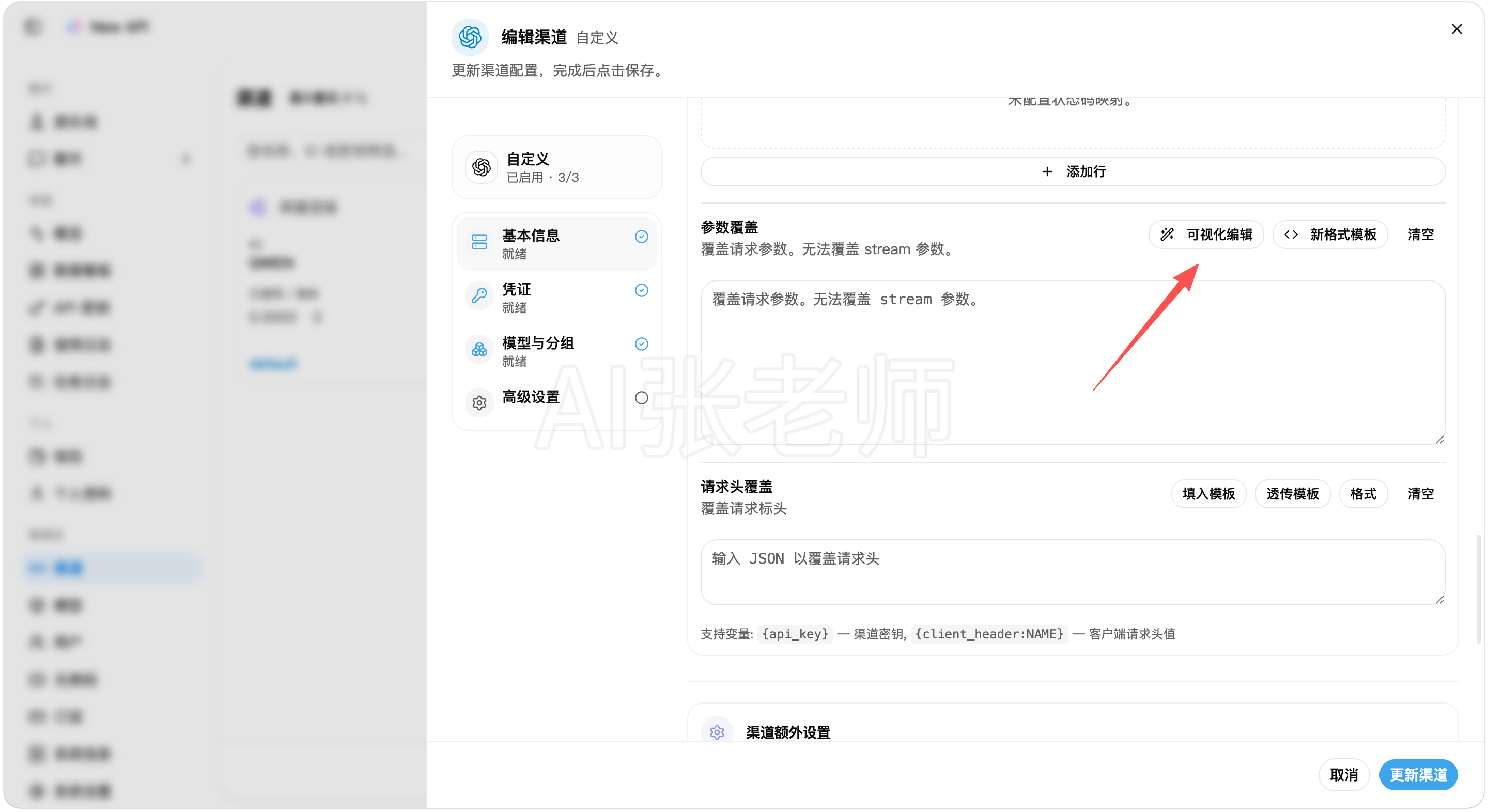This screenshot has width=1488, height=812.
Task: Click the 参数覆盖 section heading
Action: [x=729, y=227]
